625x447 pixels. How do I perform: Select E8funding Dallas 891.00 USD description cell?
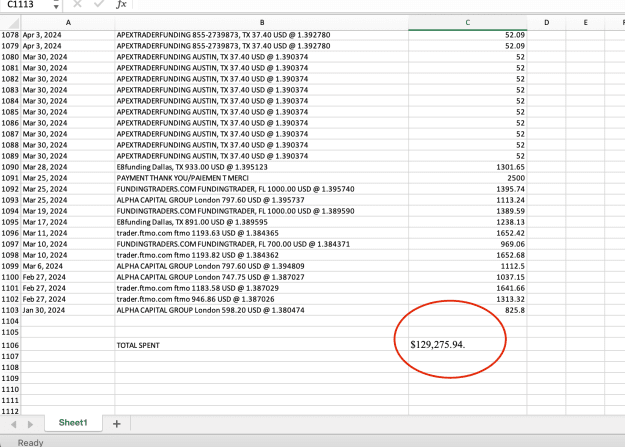point(262,222)
